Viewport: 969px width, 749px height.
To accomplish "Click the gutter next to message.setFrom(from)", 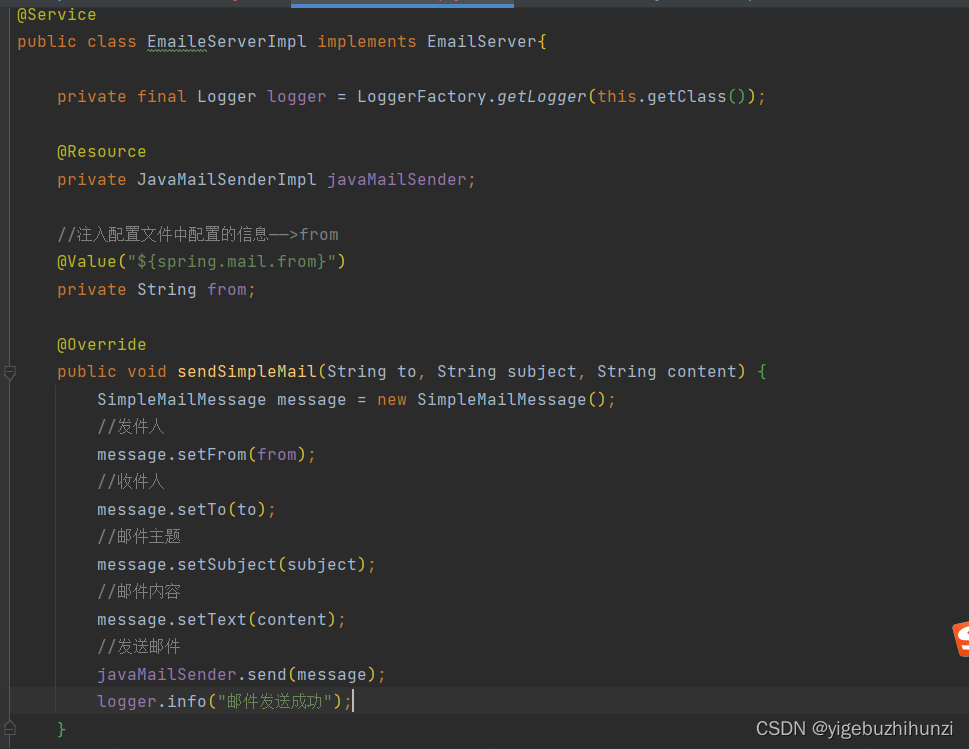I will pyautogui.click(x=10, y=454).
